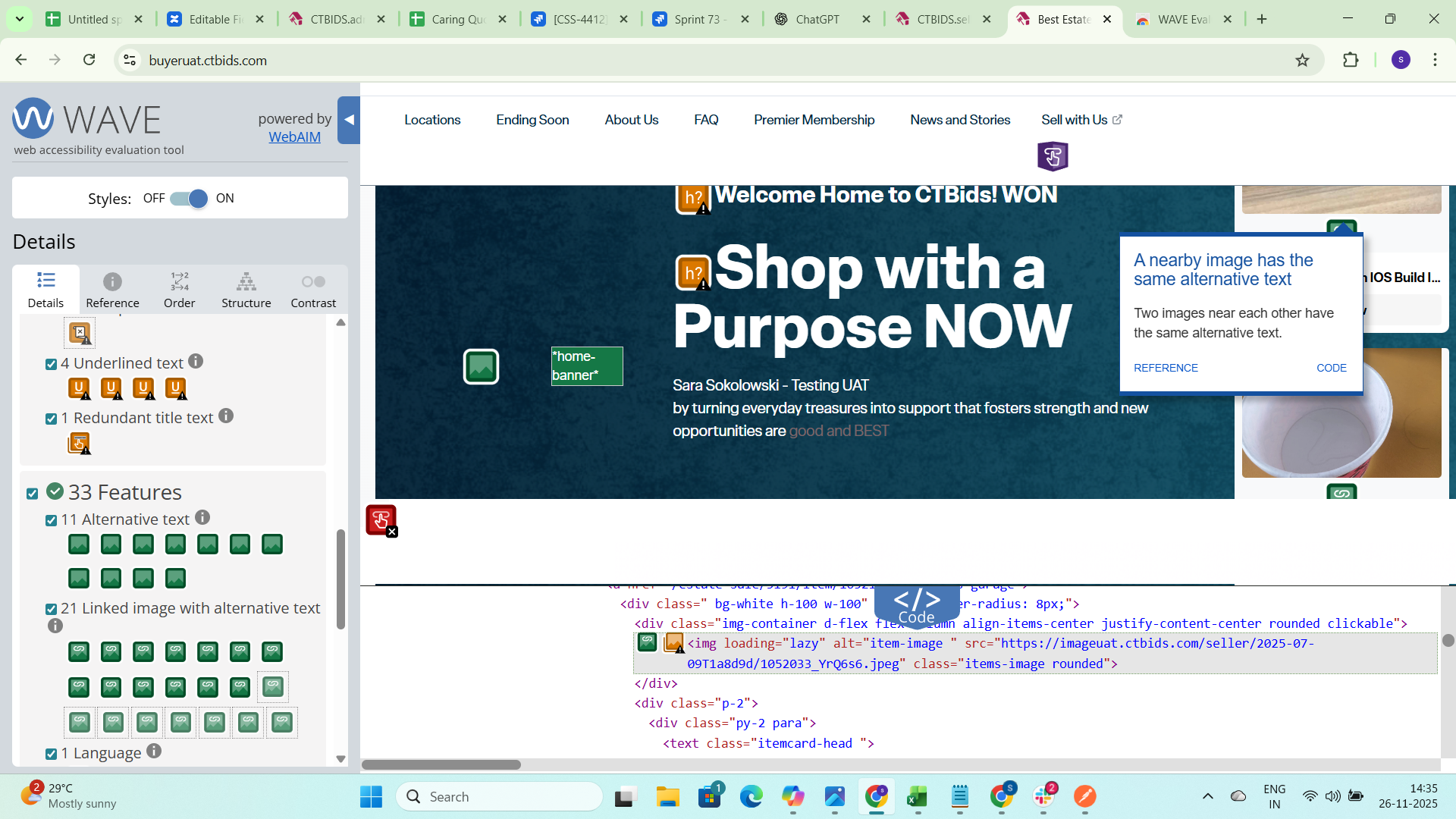
Task: Switch to the Contrast tab
Action: (313, 290)
